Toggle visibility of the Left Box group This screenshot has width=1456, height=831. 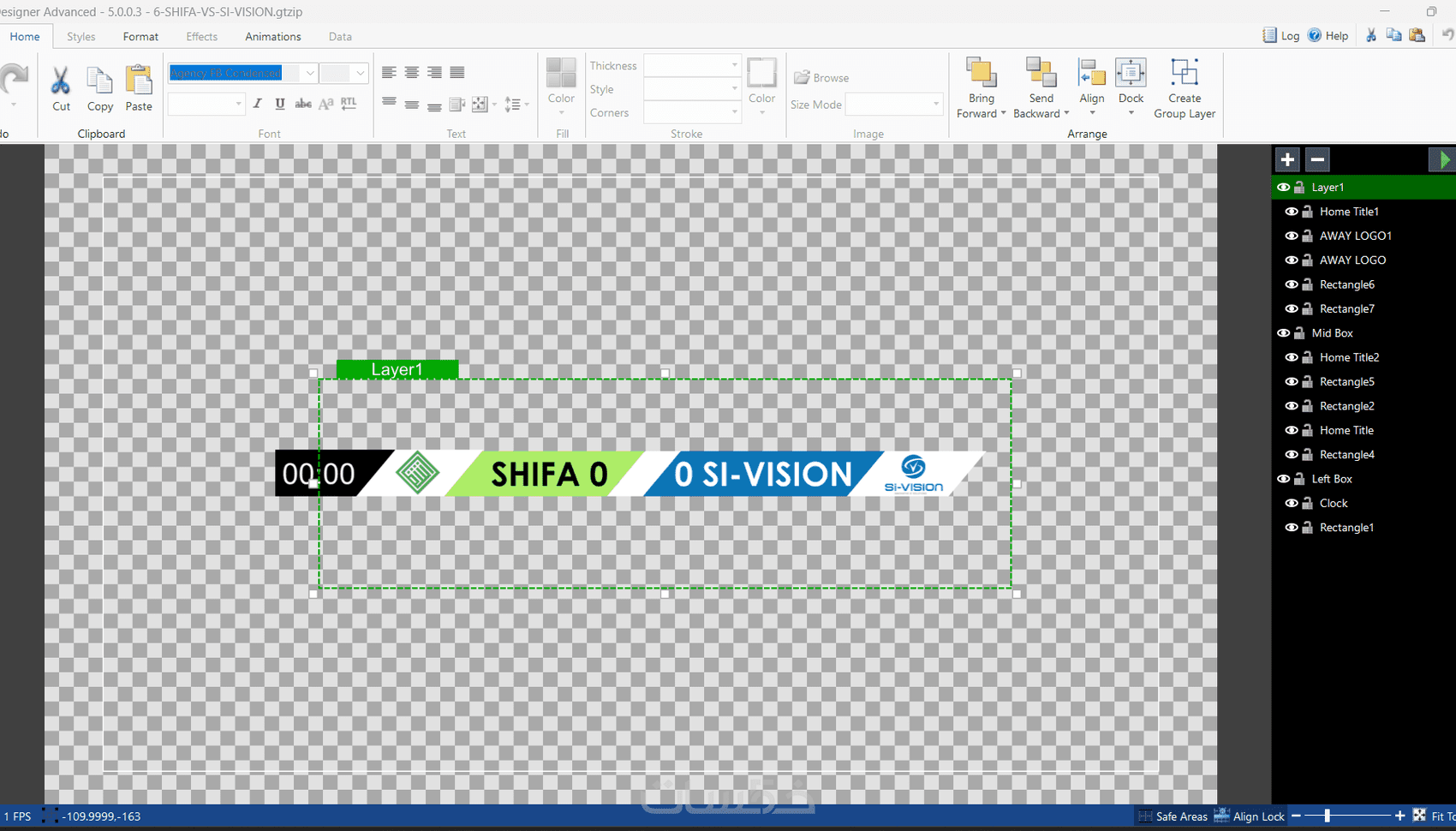pos(1283,479)
